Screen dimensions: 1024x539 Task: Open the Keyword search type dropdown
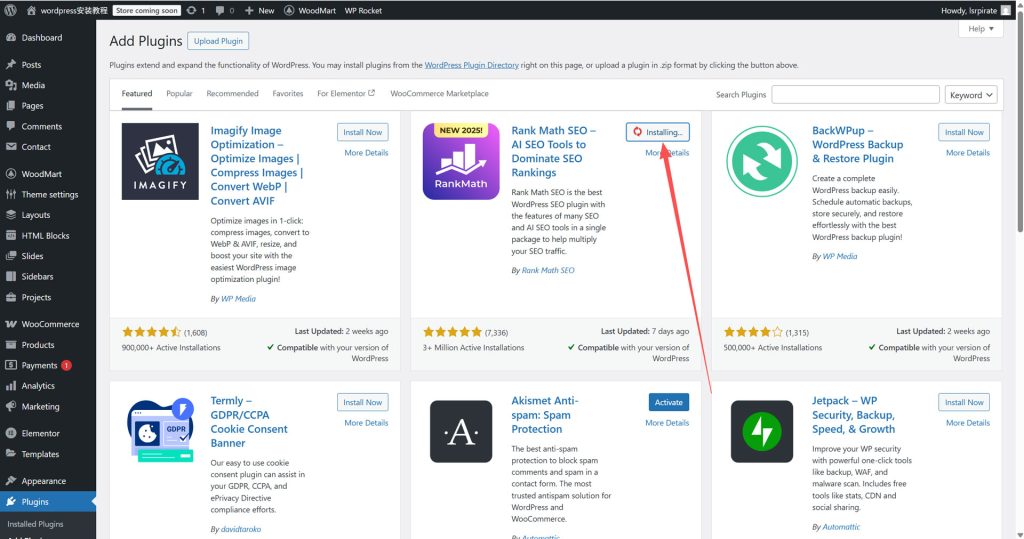(970, 95)
